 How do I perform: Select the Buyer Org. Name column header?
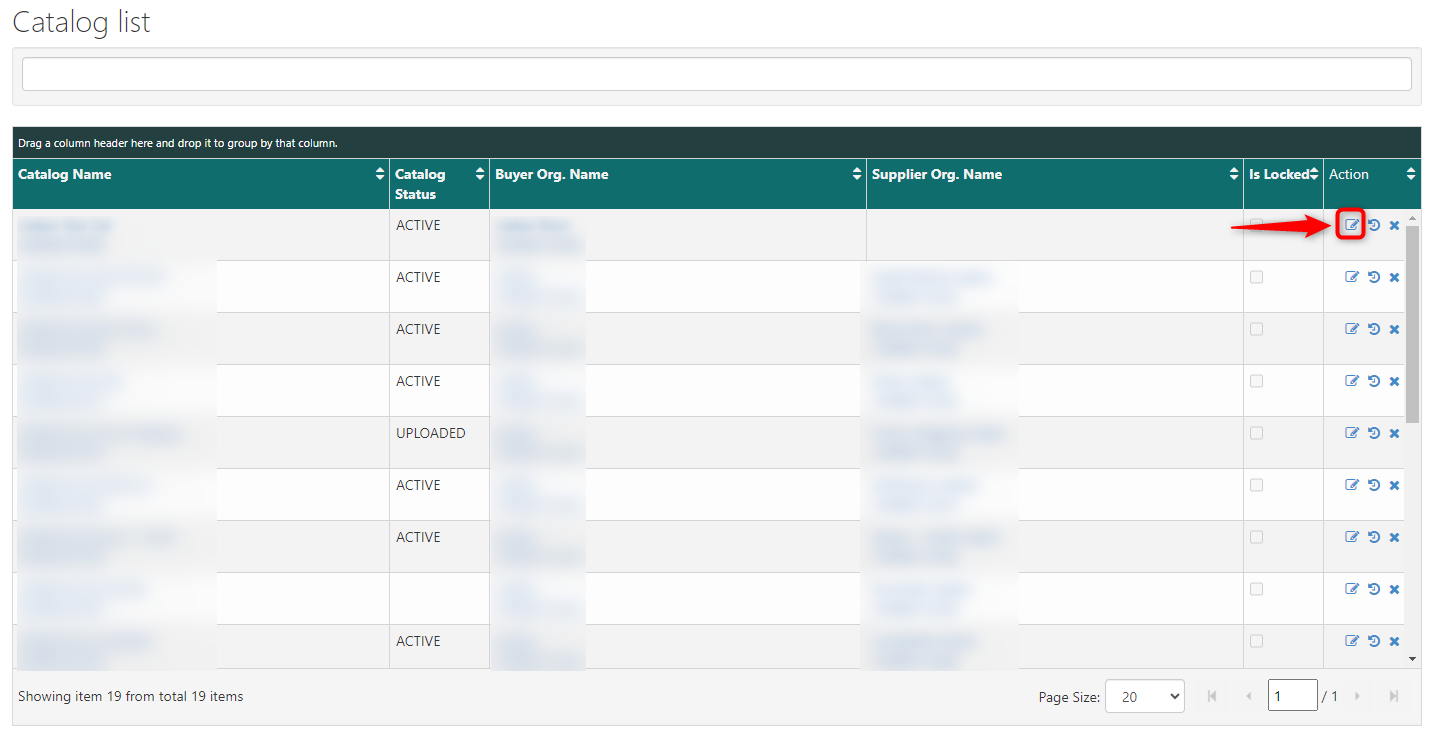552,174
